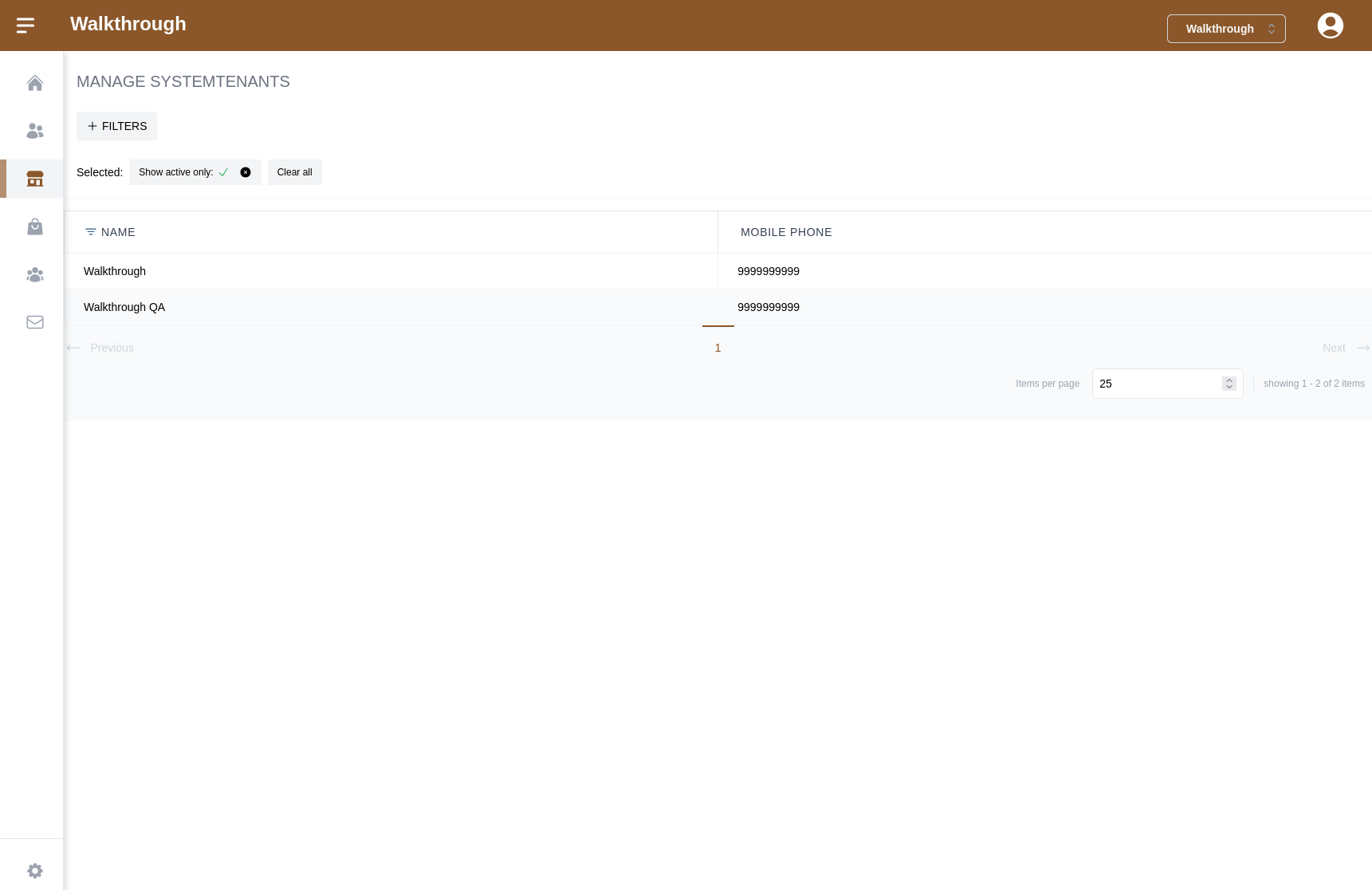The width and height of the screenshot is (1372, 890).
Task: Expand the Filters panel
Action: tap(116, 126)
